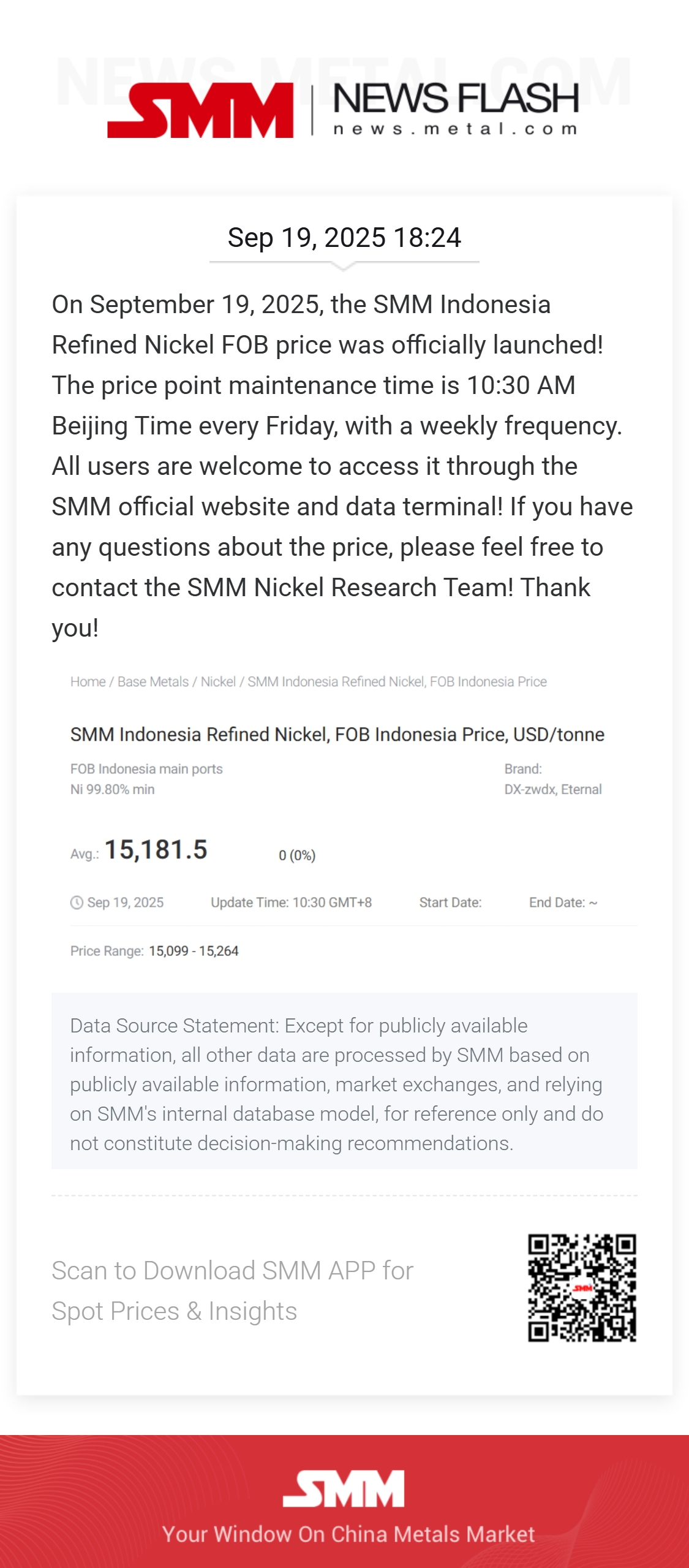Open the Nickel breadcrumb link
Viewport: 689px width, 1568px height.
218,682
